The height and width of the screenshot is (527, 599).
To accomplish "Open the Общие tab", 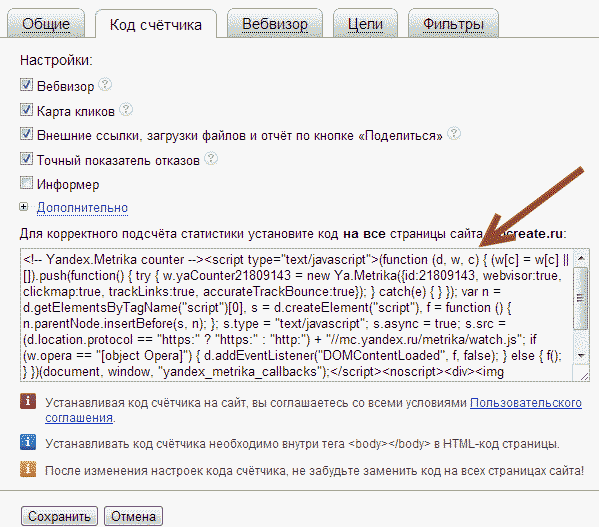I will pyautogui.click(x=46, y=24).
